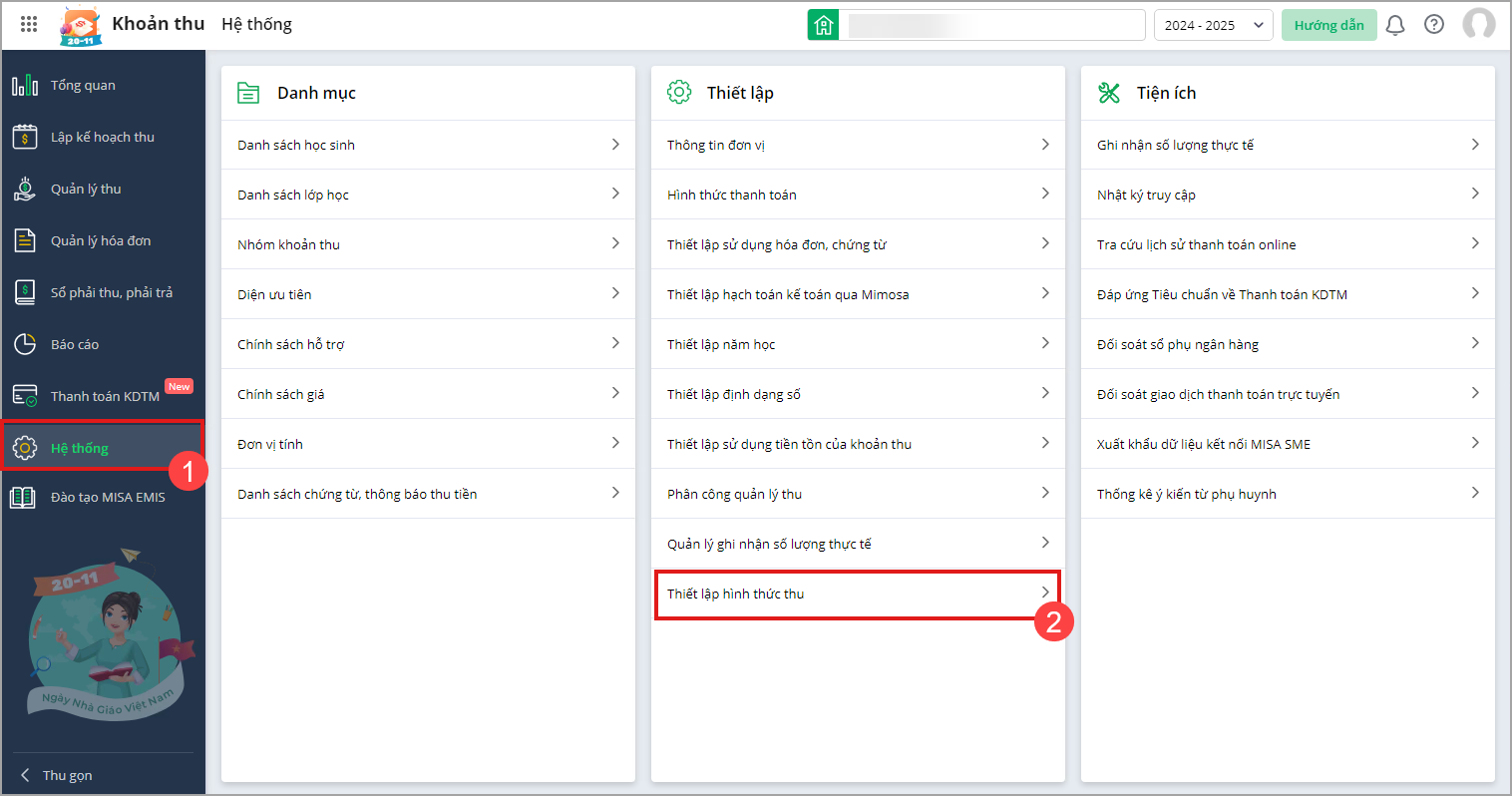Select Quản lý thu sidebar item

[x=104, y=189]
